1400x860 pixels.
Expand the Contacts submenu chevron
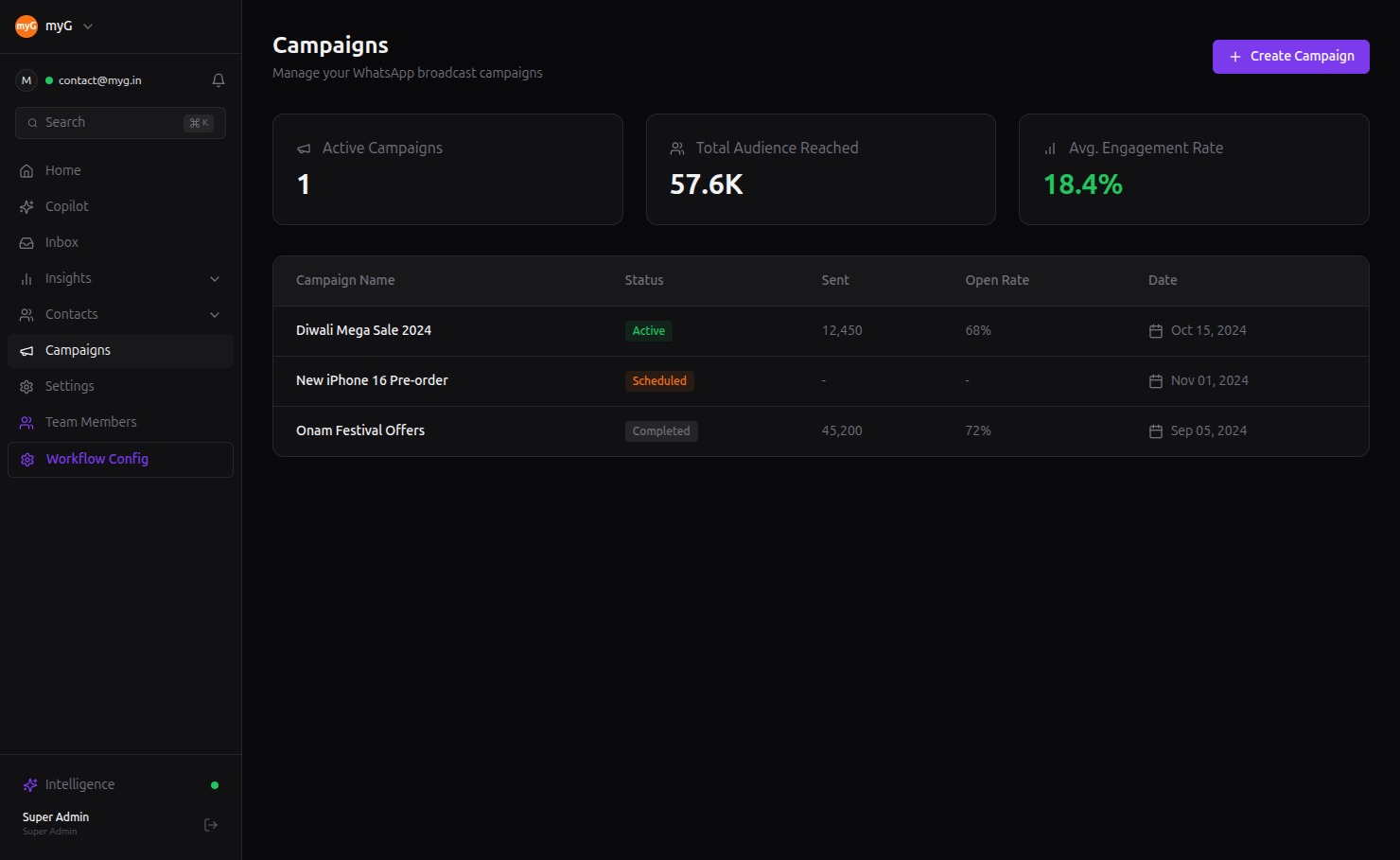(215, 315)
